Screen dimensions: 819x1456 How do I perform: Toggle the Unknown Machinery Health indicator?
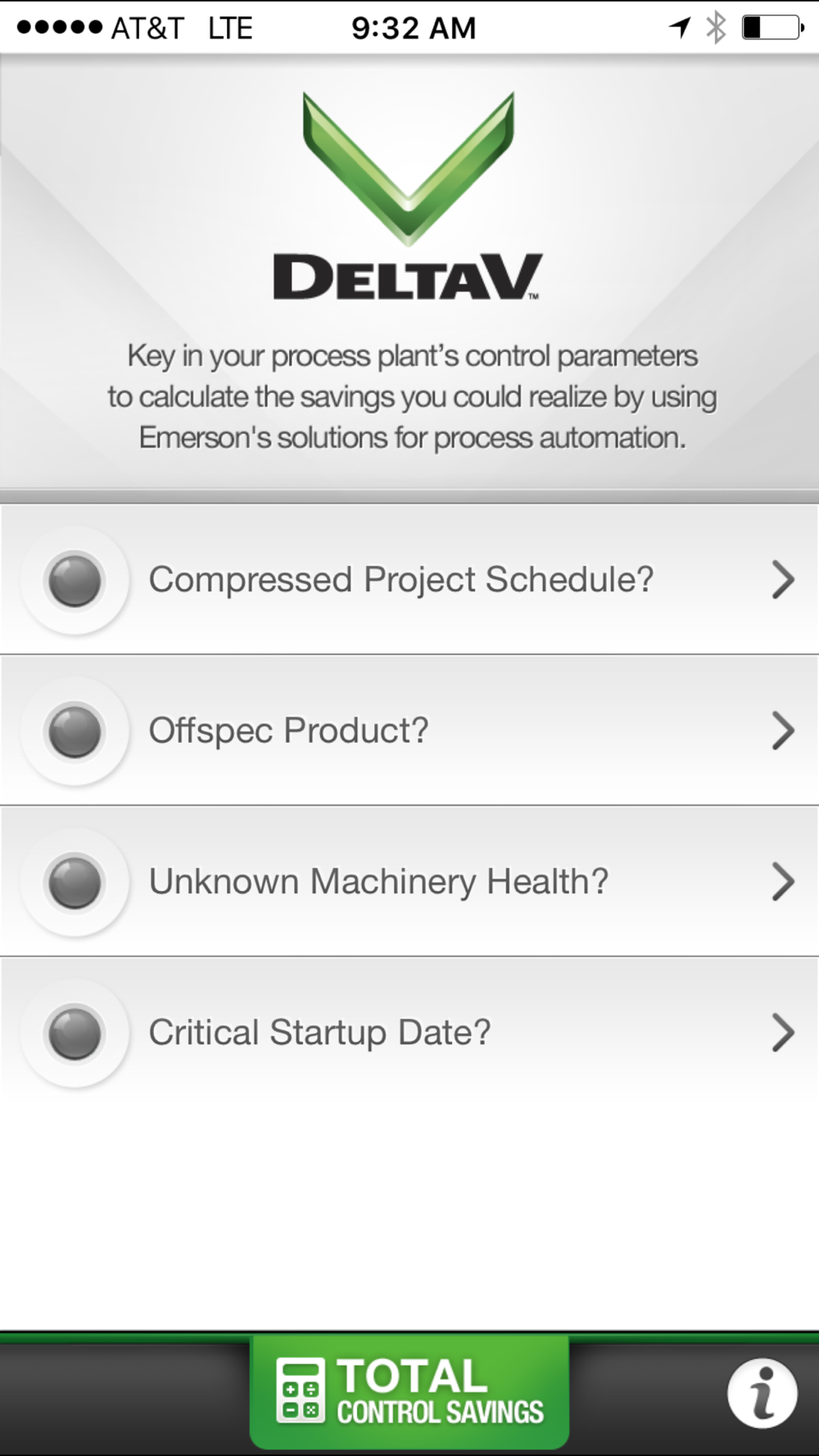[x=75, y=882]
